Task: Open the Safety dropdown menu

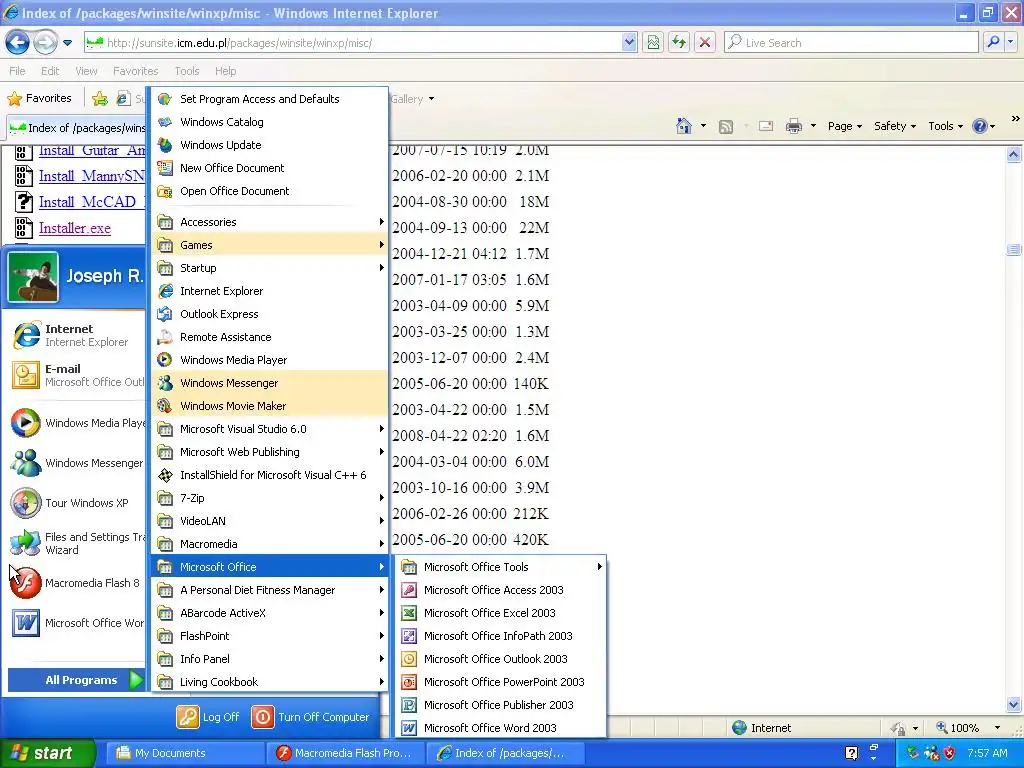Action: (895, 126)
